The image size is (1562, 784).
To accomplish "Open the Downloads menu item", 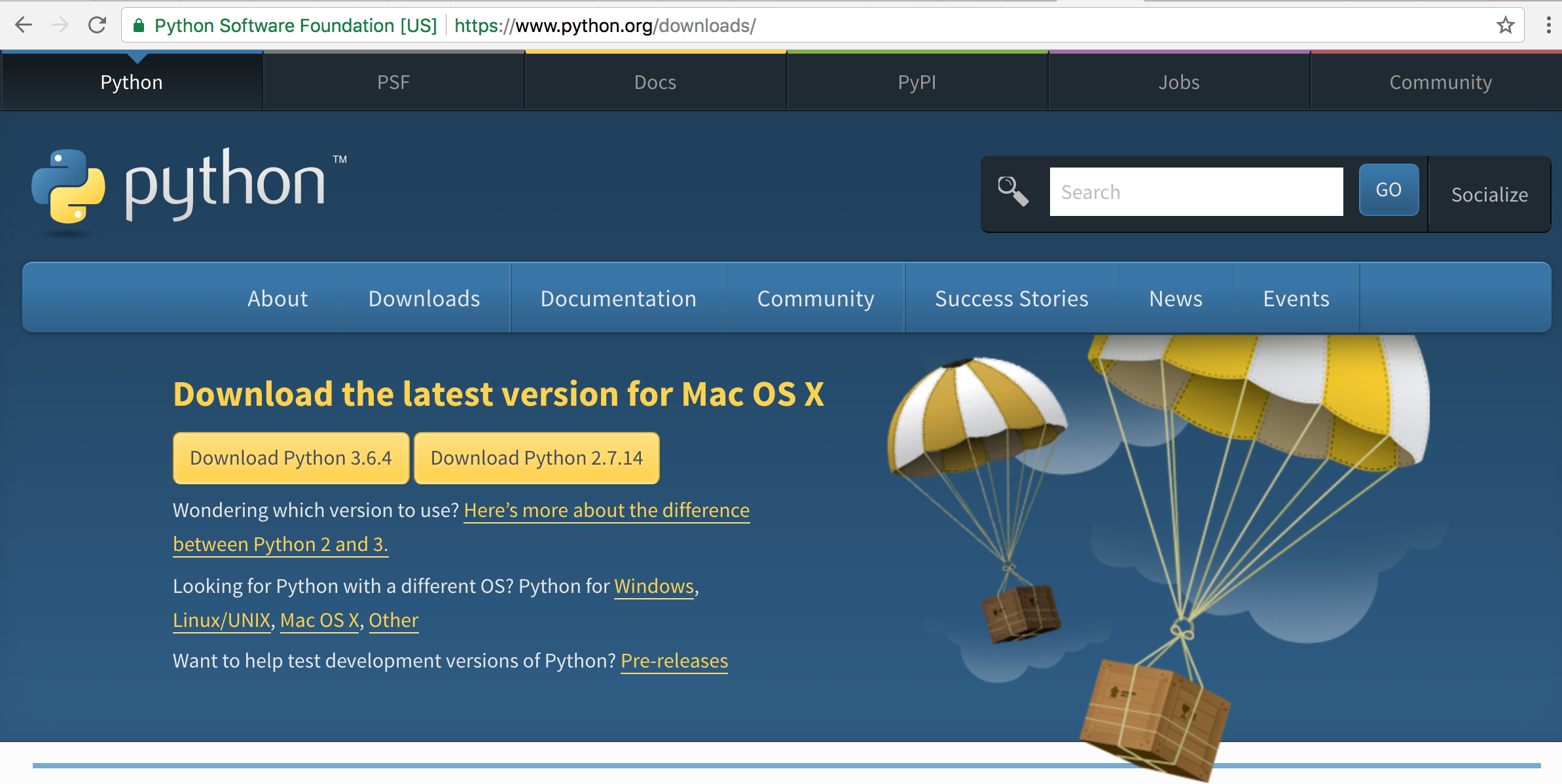I will [424, 298].
